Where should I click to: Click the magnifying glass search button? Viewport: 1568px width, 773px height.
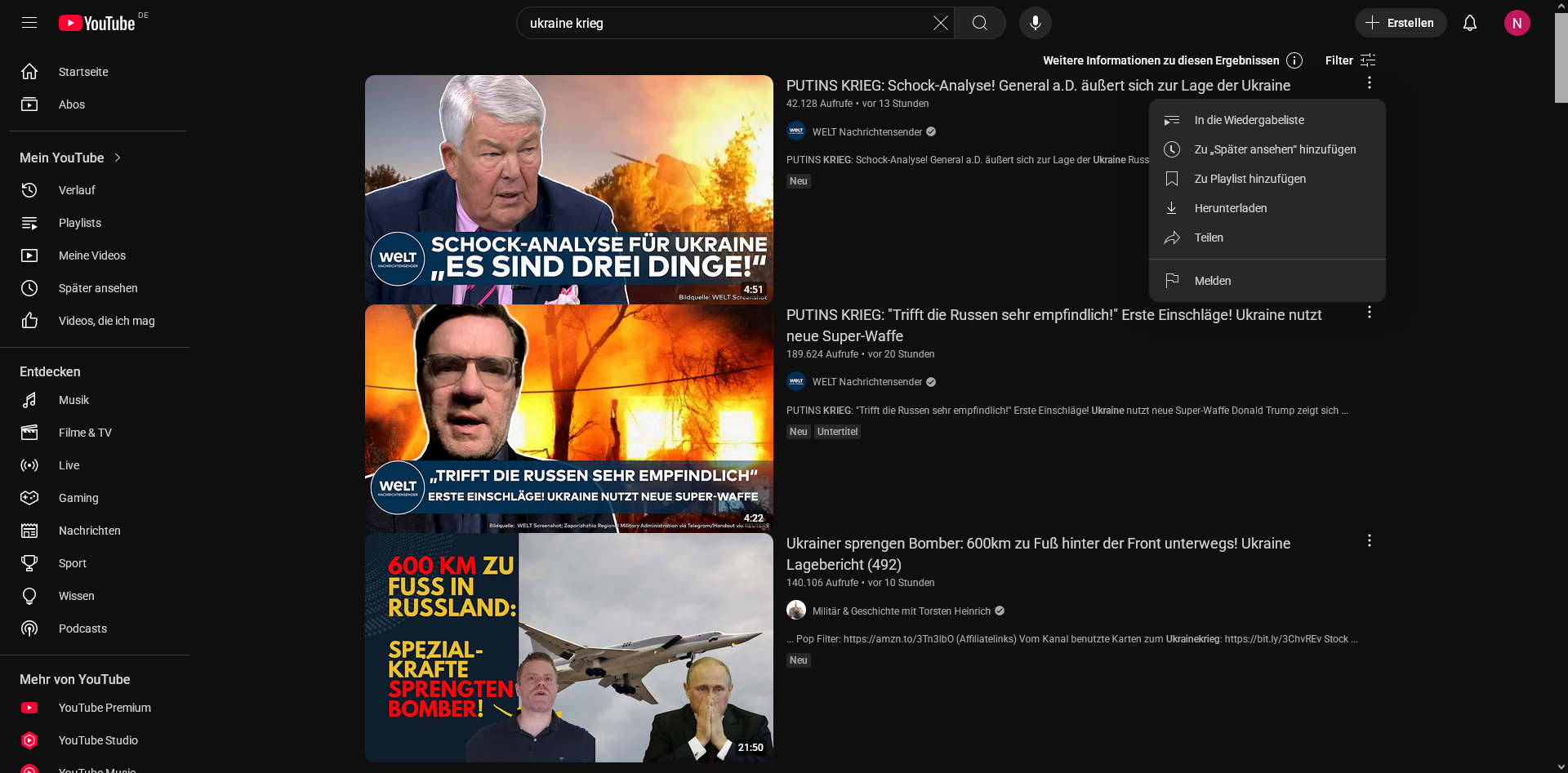[x=980, y=23]
